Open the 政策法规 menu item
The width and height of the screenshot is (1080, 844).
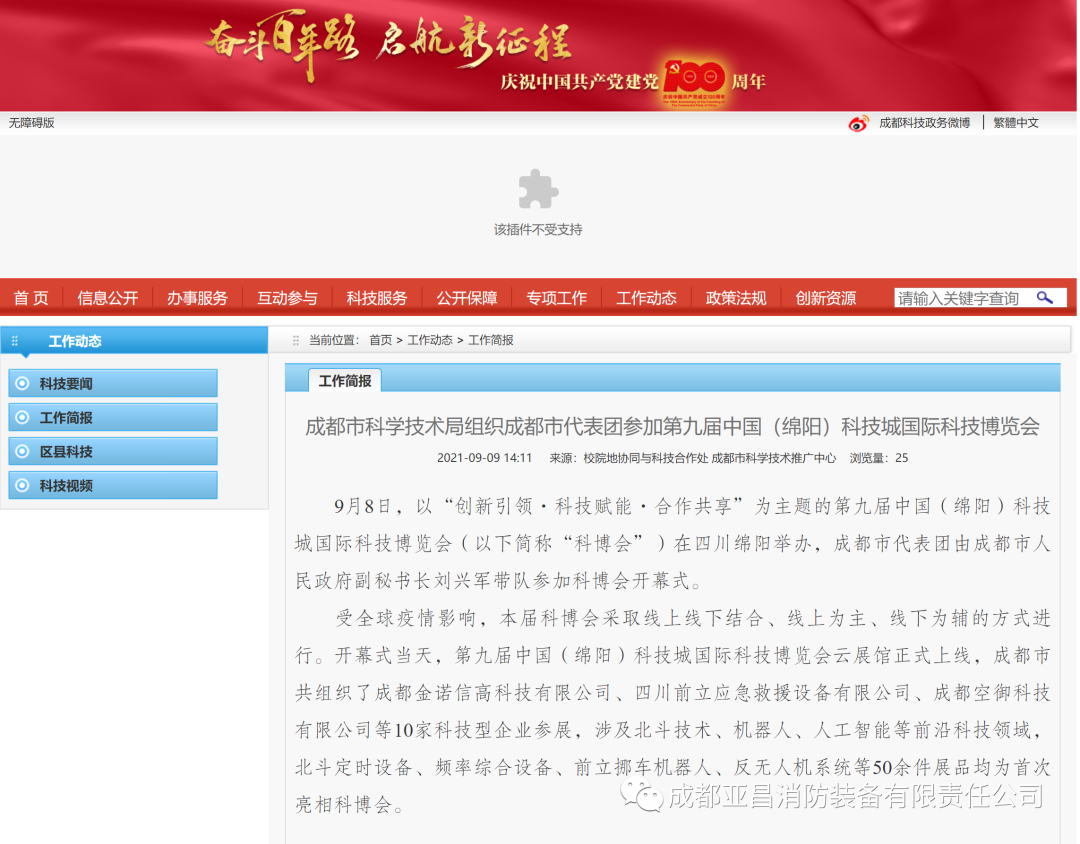point(736,297)
